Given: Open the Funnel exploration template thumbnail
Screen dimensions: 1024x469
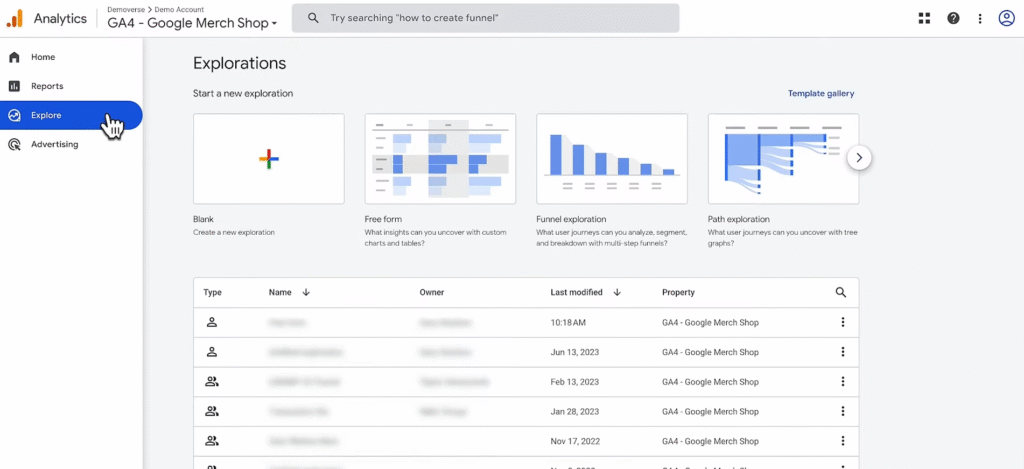Looking at the screenshot, I should [x=612, y=159].
